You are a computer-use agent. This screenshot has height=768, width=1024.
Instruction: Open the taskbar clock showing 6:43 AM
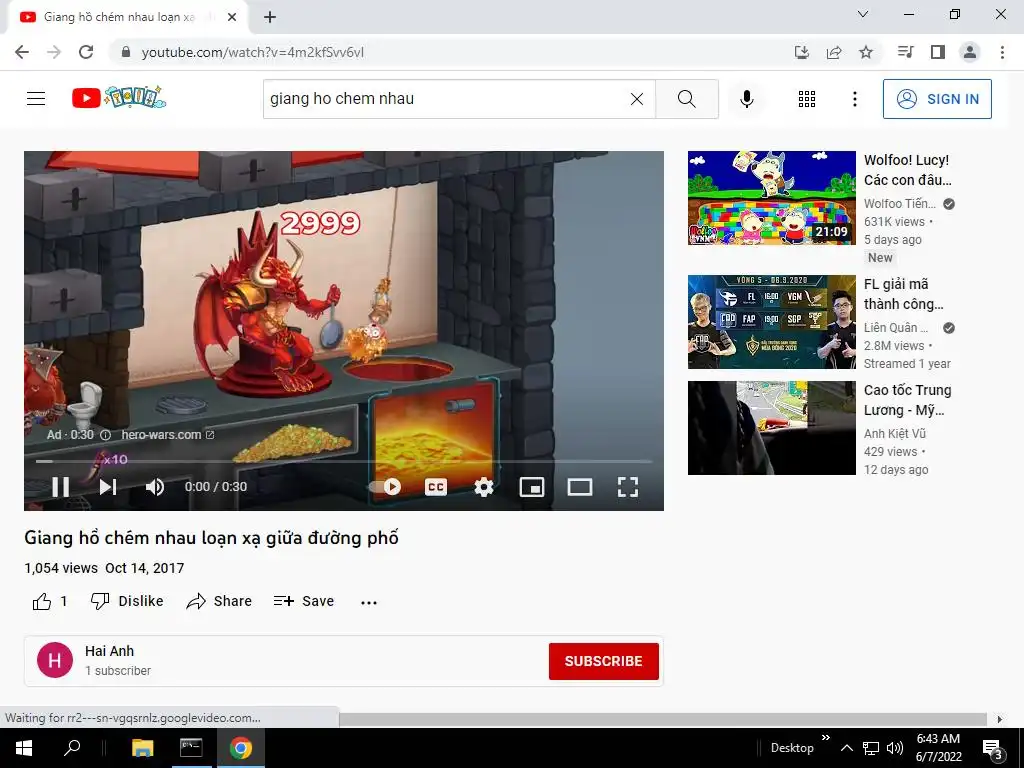pos(938,748)
